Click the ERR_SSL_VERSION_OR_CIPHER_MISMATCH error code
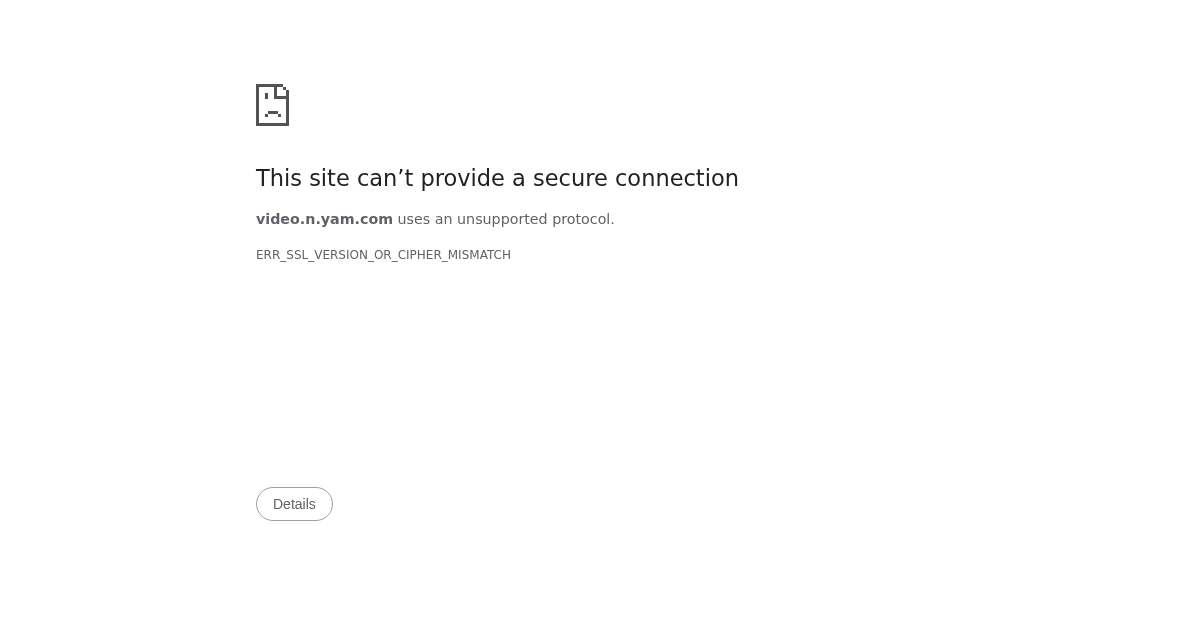1200x630 pixels. [383, 255]
